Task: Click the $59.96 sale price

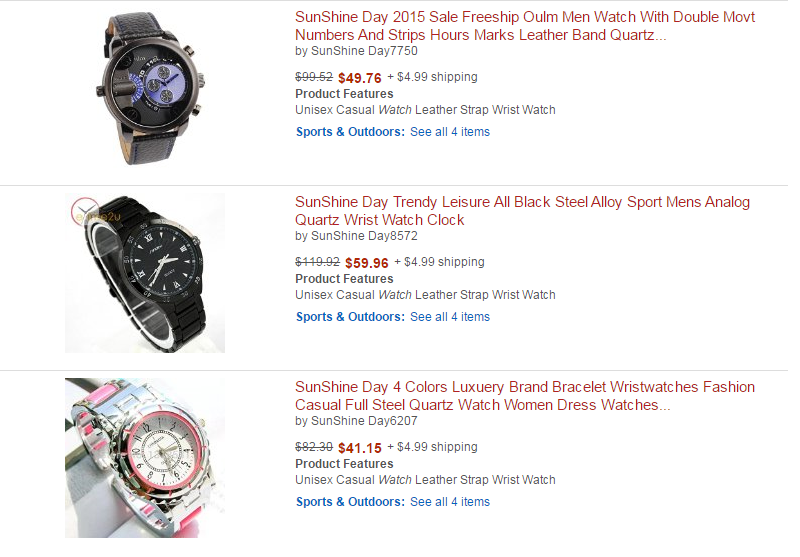Action: 366,263
